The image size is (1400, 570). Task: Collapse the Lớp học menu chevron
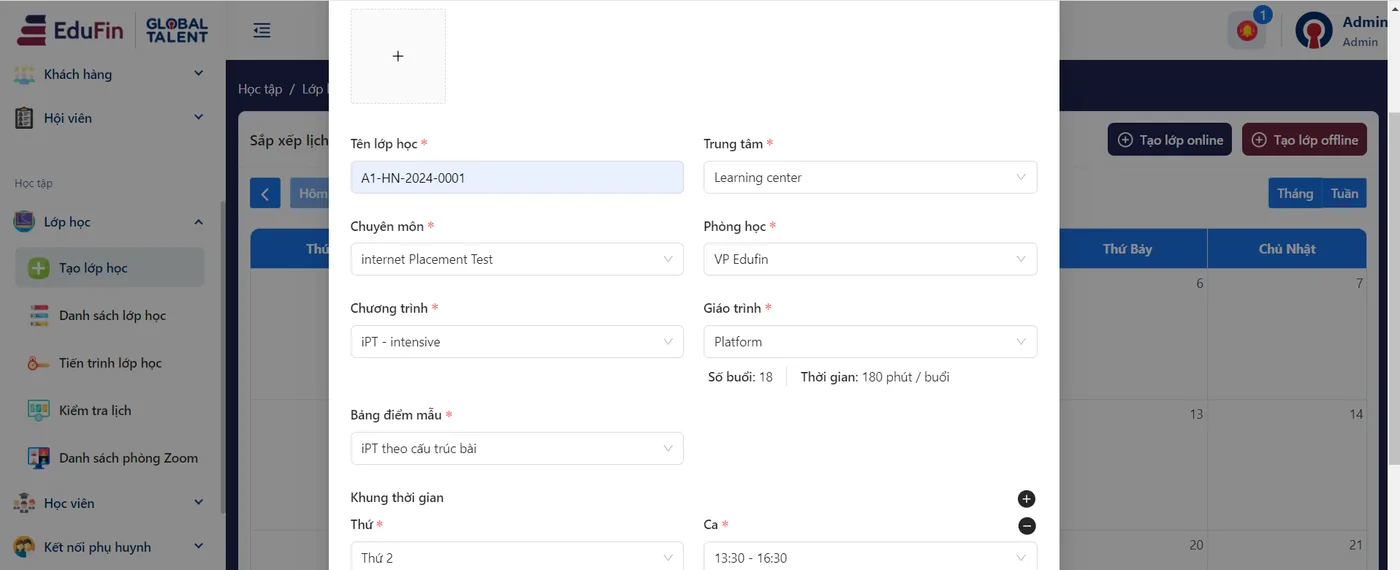(x=198, y=222)
